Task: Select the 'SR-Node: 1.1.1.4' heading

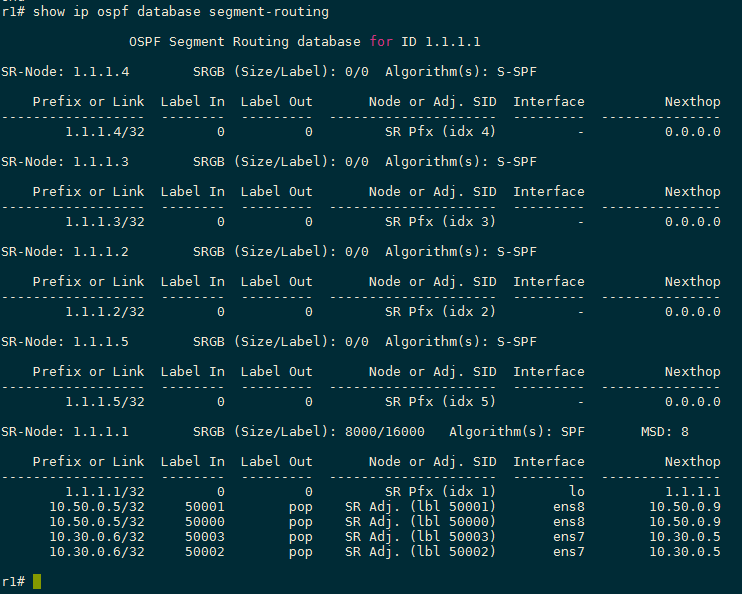Action: tap(65, 72)
